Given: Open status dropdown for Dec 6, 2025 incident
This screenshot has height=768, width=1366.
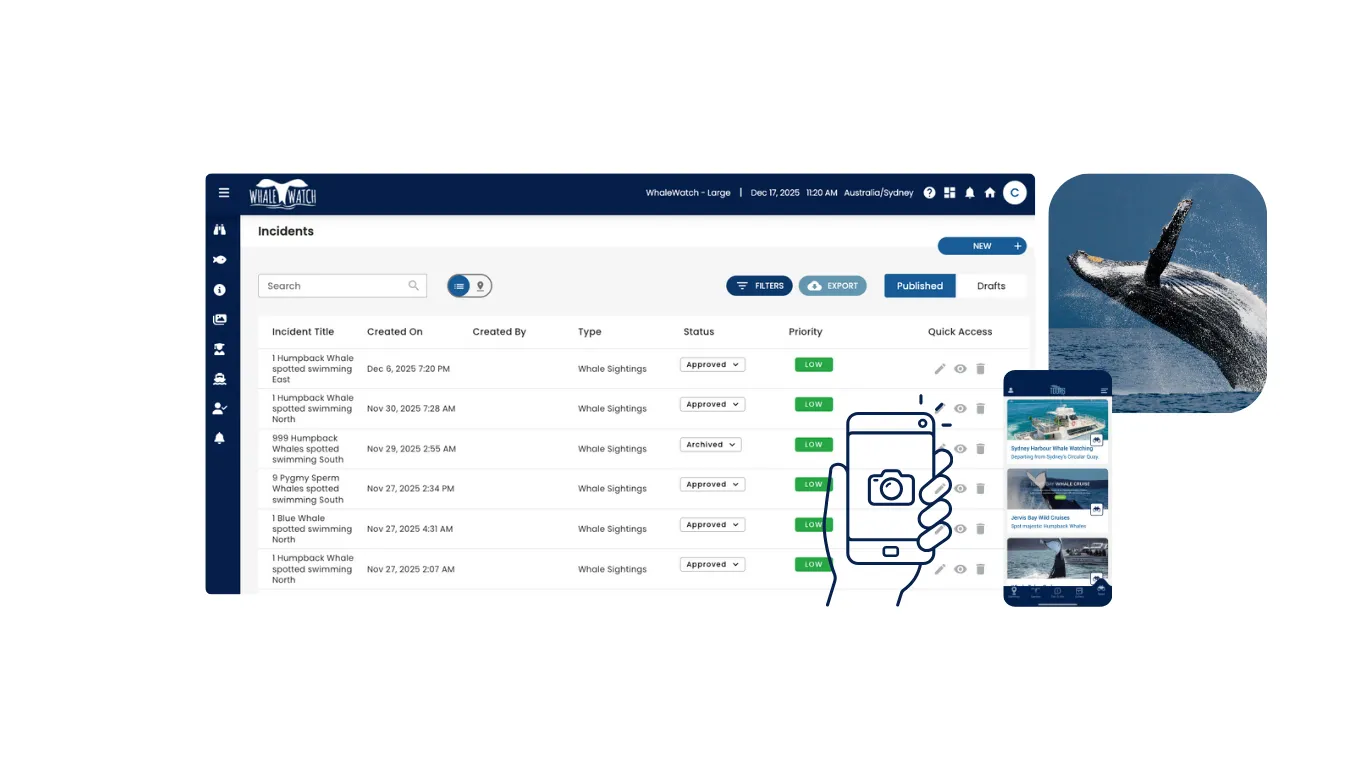Looking at the screenshot, I should pyautogui.click(x=713, y=365).
